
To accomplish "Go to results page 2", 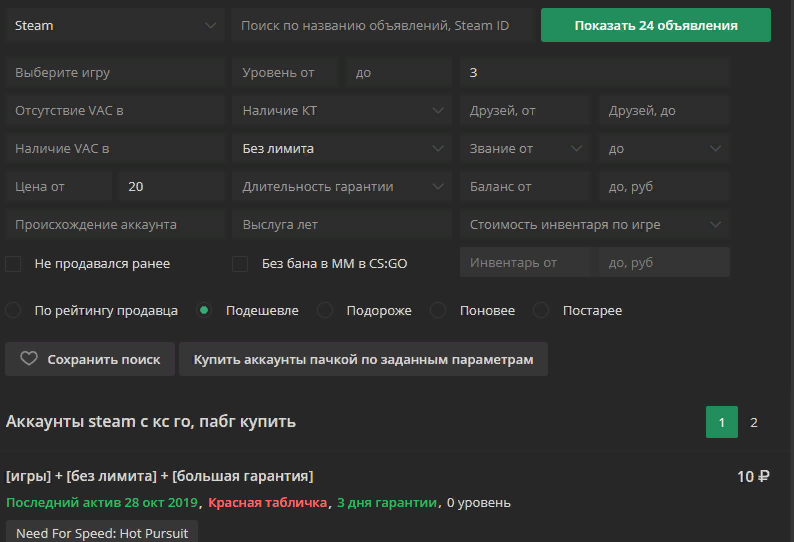I will (753, 422).
